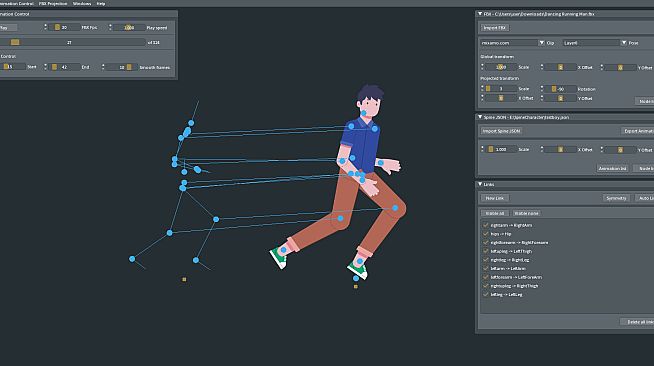The image size is (654, 366).
Task: Click the Smooth frames slider field
Action: click(122, 67)
